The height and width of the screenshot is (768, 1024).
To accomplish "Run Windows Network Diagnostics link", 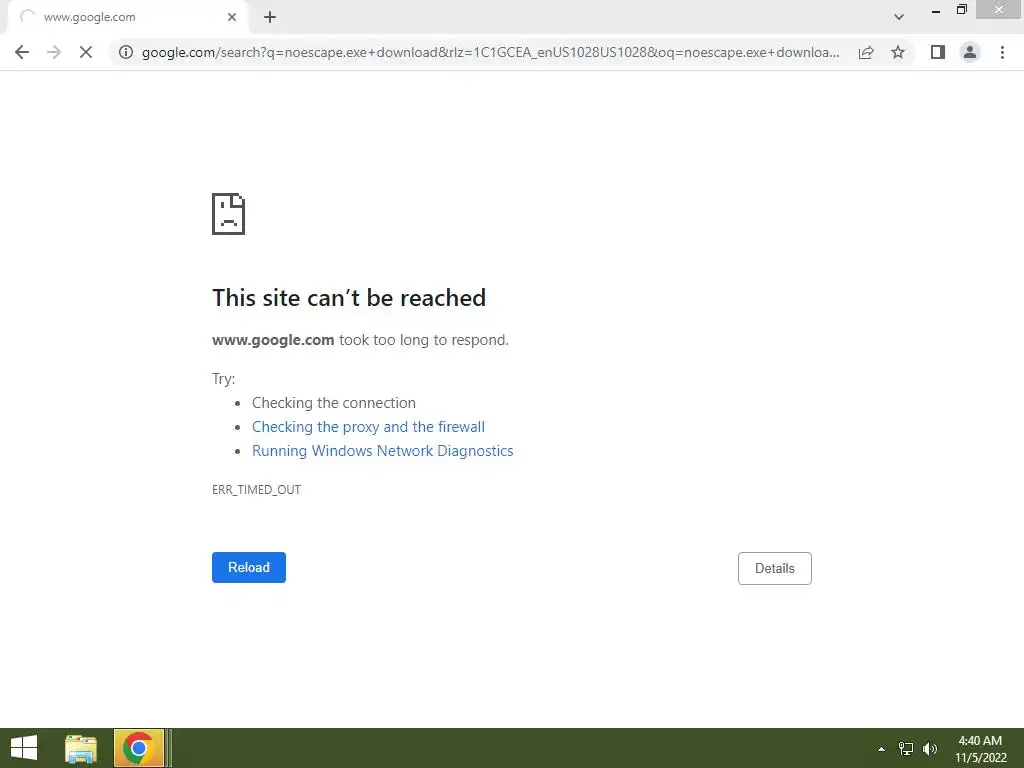I will click(383, 451).
